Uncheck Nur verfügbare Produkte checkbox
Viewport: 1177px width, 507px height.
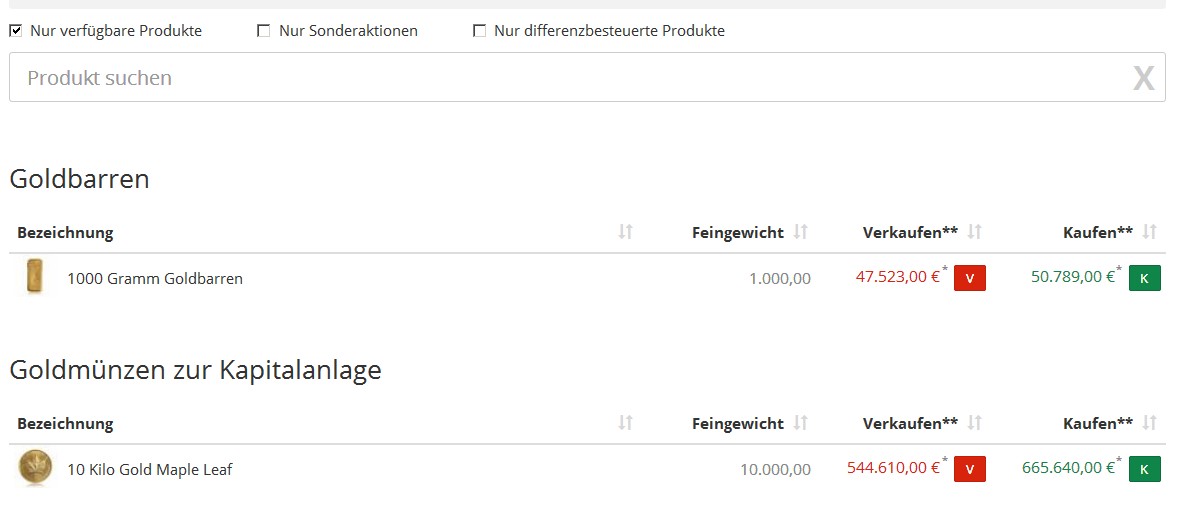pos(16,31)
